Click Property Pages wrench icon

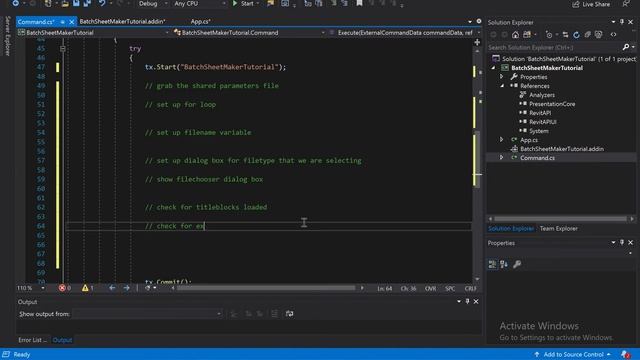(517, 264)
